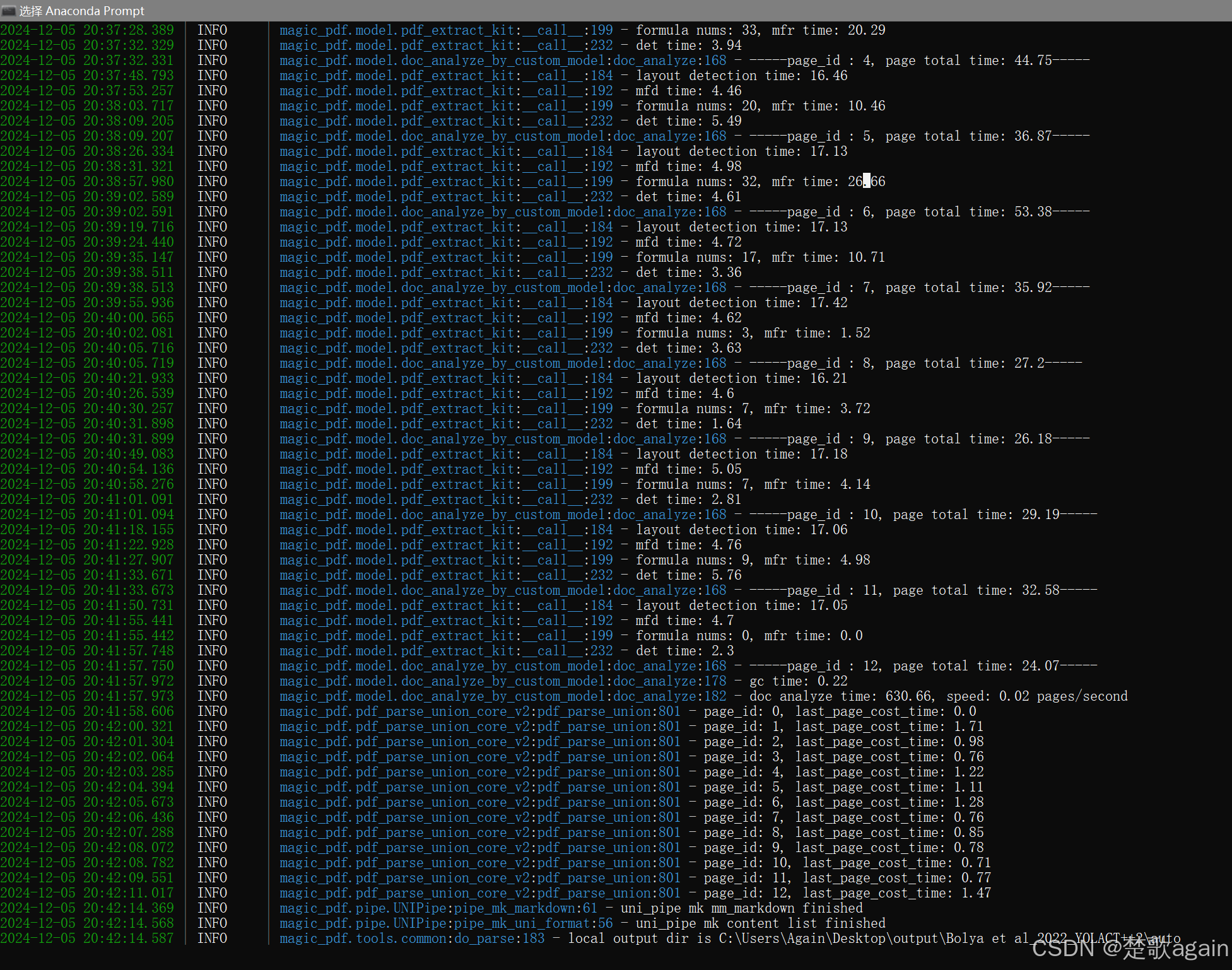Click 'det time: 5.49' log entry

click(x=689, y=121)
